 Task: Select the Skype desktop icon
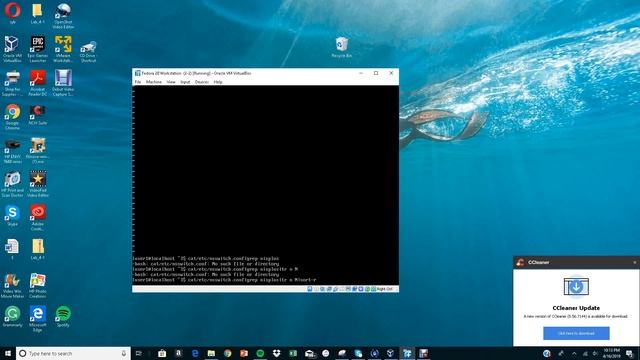pos(12,216)
